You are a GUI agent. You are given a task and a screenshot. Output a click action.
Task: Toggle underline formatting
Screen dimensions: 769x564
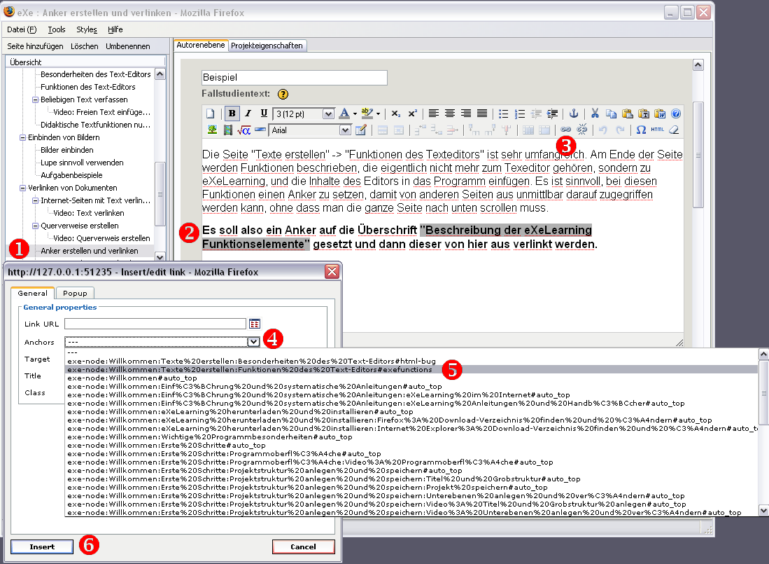click(x=264, y=114)
